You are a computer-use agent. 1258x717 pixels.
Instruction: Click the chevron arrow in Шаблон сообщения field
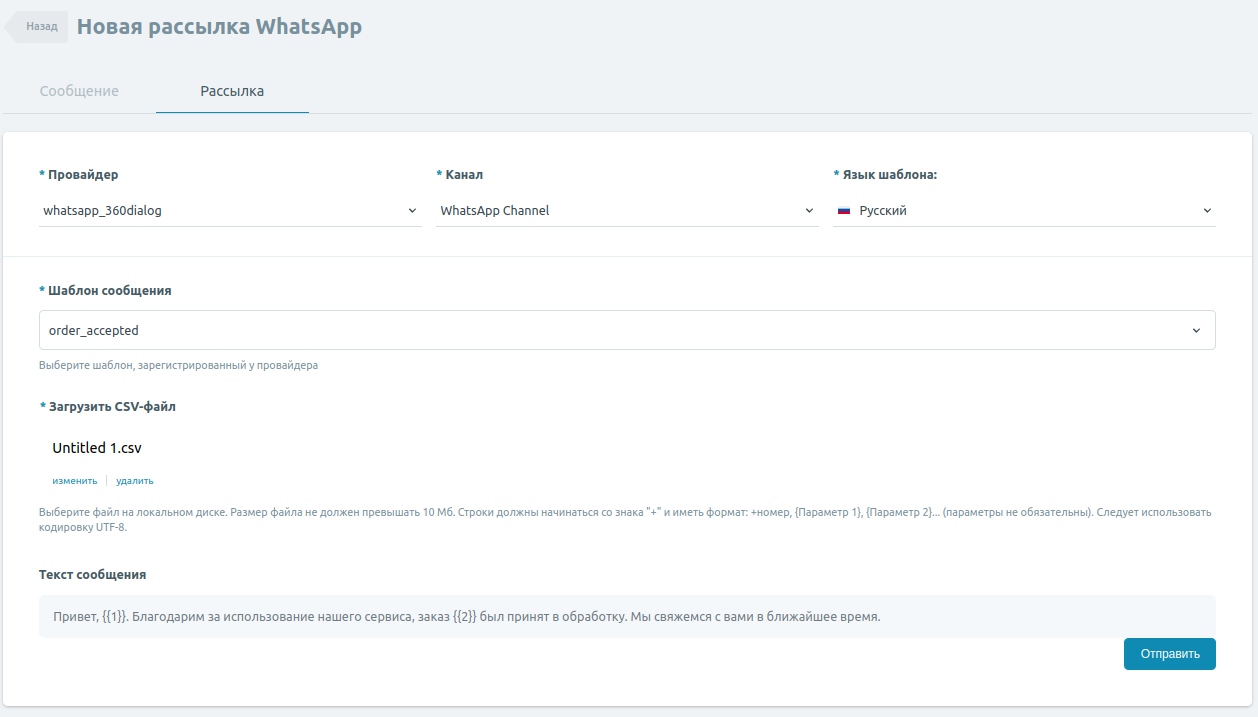click(x=1196, y=330)
